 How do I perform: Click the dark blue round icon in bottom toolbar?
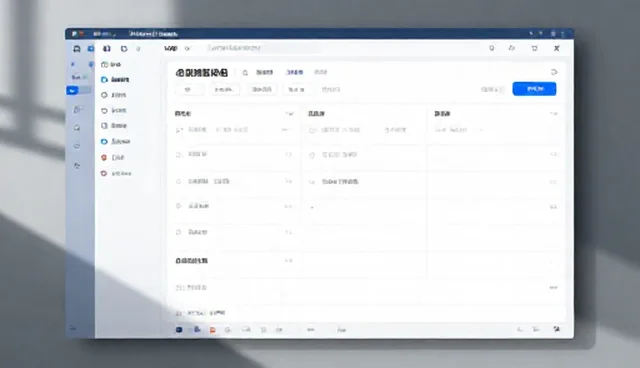(179, 330)
